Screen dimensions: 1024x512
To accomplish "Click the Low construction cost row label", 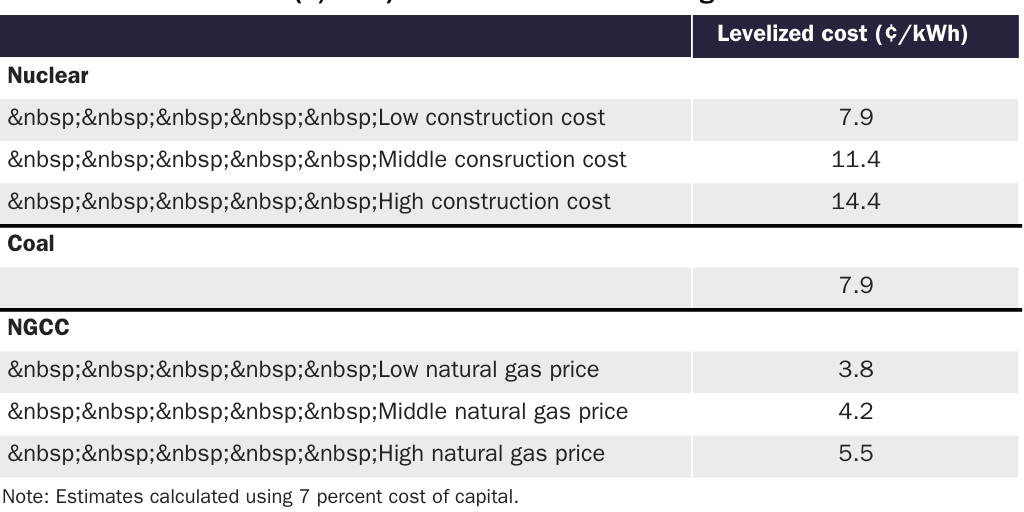I will click(x=306, y=118).
